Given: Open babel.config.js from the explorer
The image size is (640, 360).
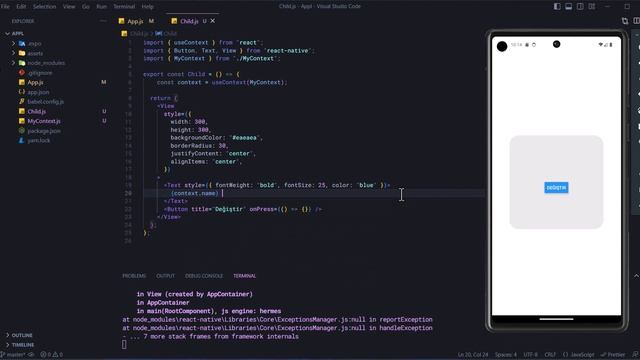Looking at the screenshot, I should click(x=45, y=102).
